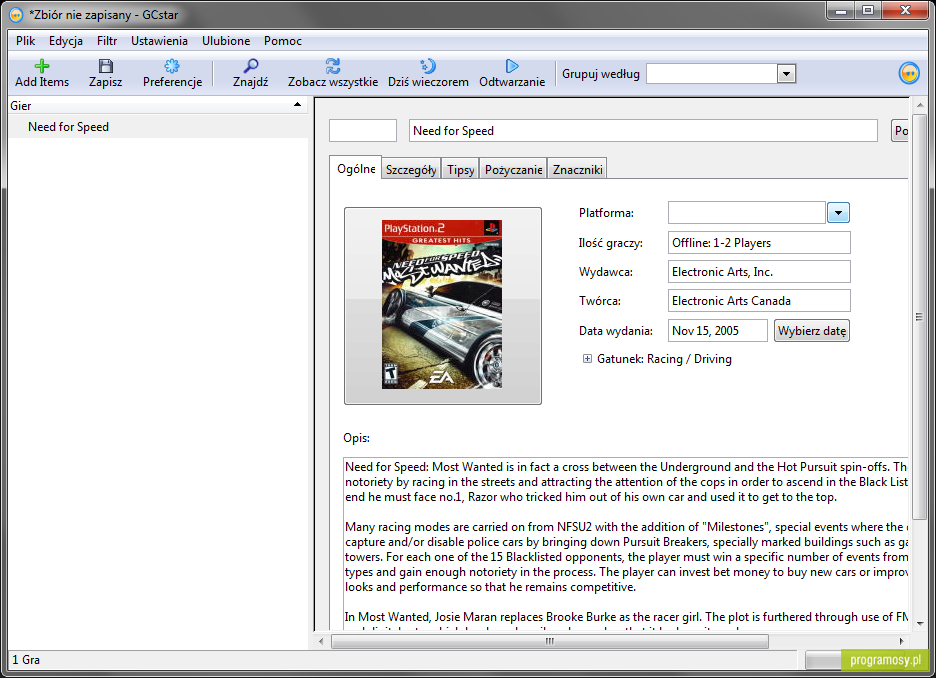The width and height of the screenshot is (936, 678).
Task: Click the scroll left arrow at bottom
Action: (x=321, y=642)
